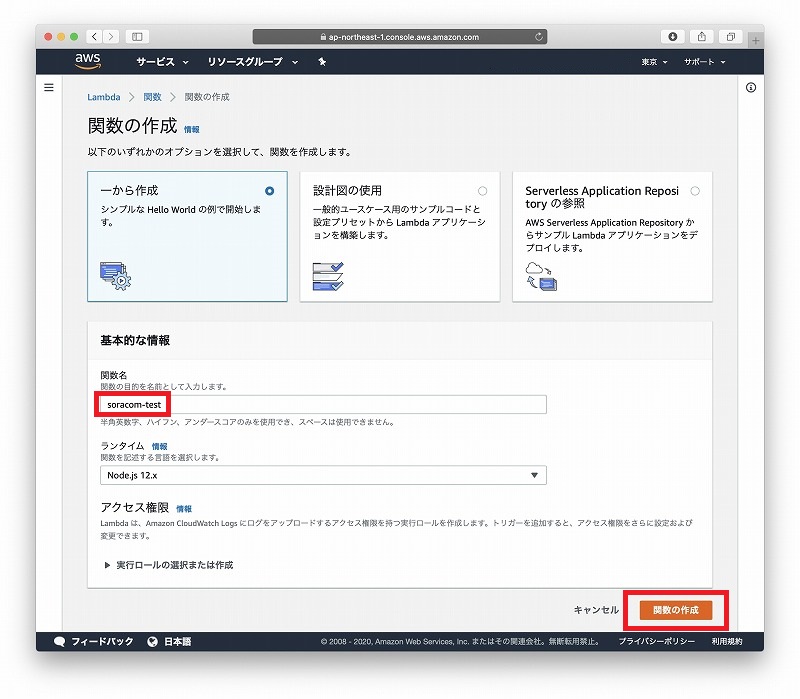Open the 利用規約 footer link
The height and width of the screenshot is (699, 800).
pyautogui.click(x=727, y=642)
